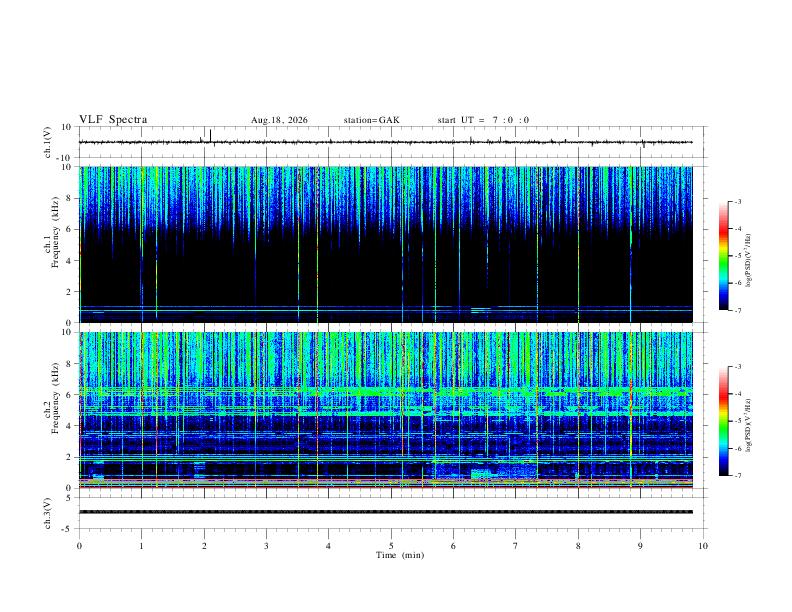The width and height of the screenshot is (792, 612).
Task: Click the Time (min) axis label
Action: click(x=400, y=555)
